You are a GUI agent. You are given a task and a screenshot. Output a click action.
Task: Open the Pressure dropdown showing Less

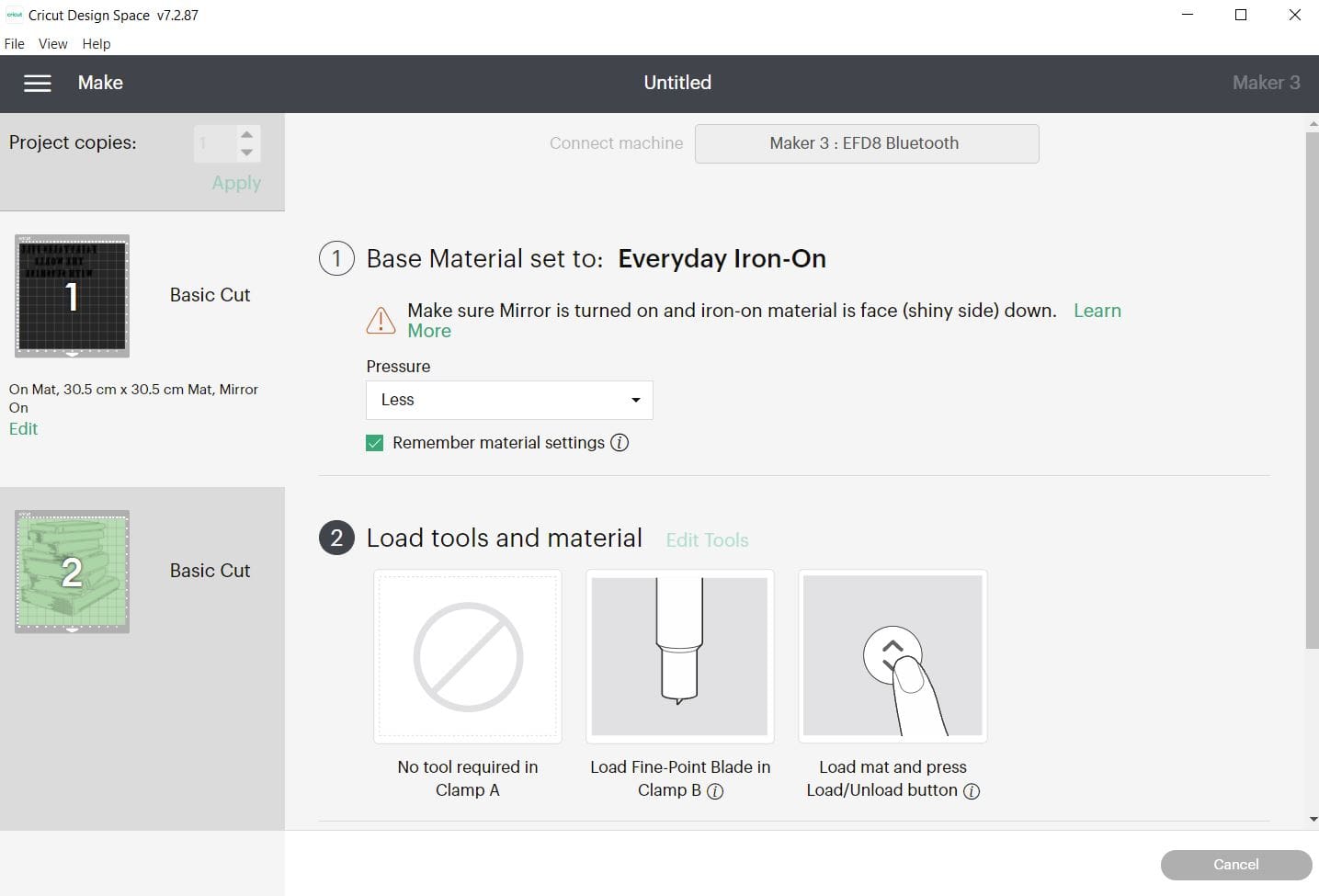(x=509, y=400)
